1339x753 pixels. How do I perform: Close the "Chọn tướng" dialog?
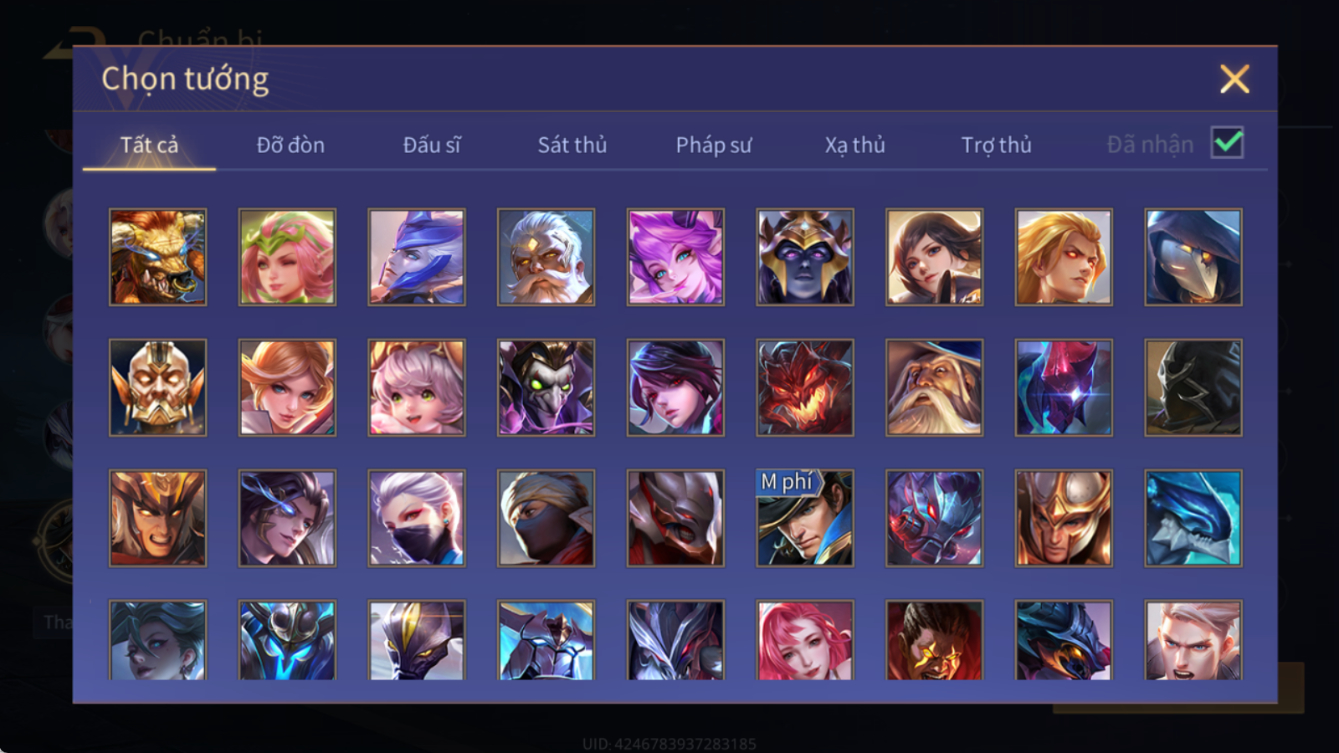pyautogui.click(x=1234, y=79)
